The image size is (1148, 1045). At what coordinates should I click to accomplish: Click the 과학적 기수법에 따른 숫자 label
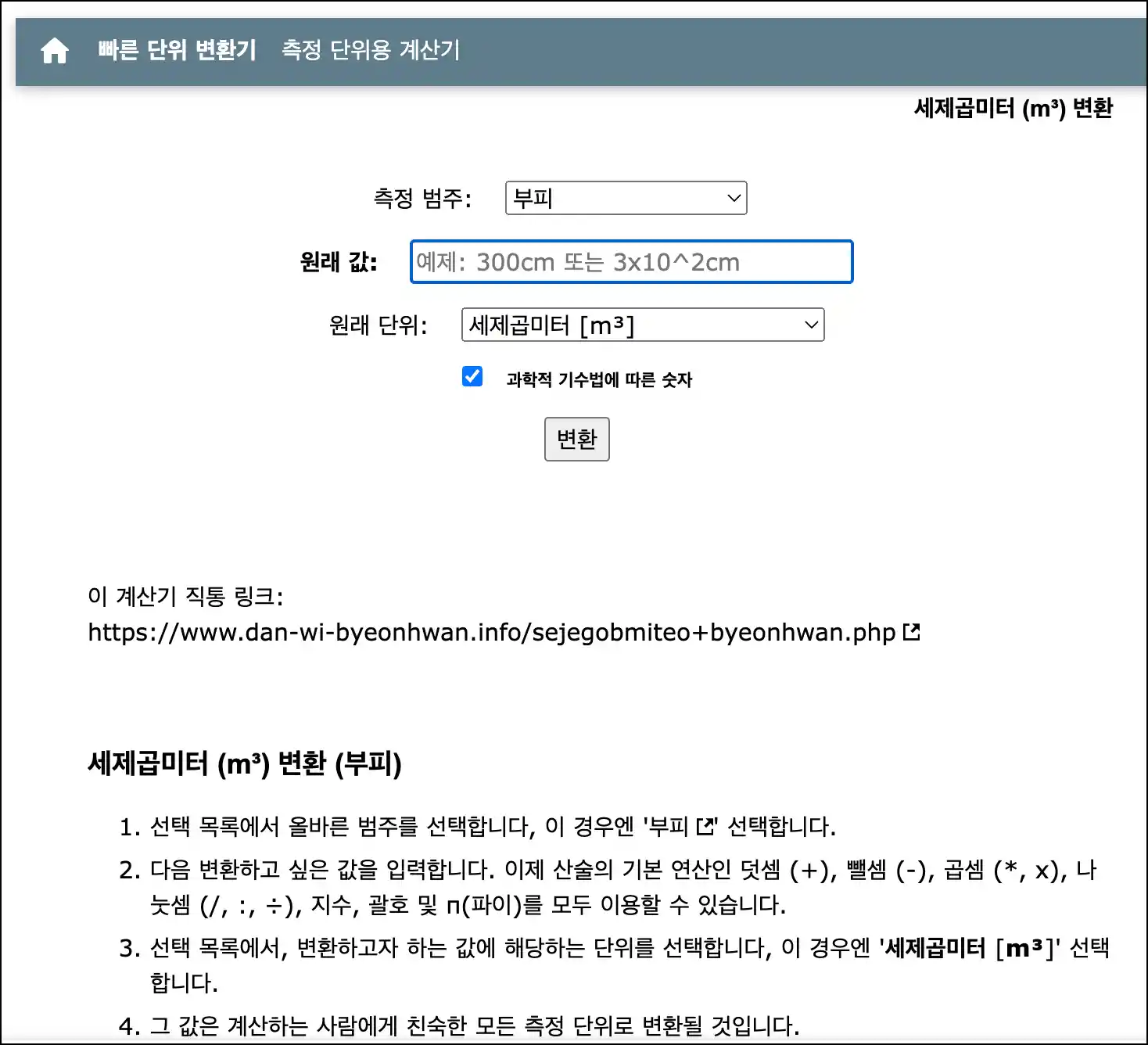click(600, 380)
